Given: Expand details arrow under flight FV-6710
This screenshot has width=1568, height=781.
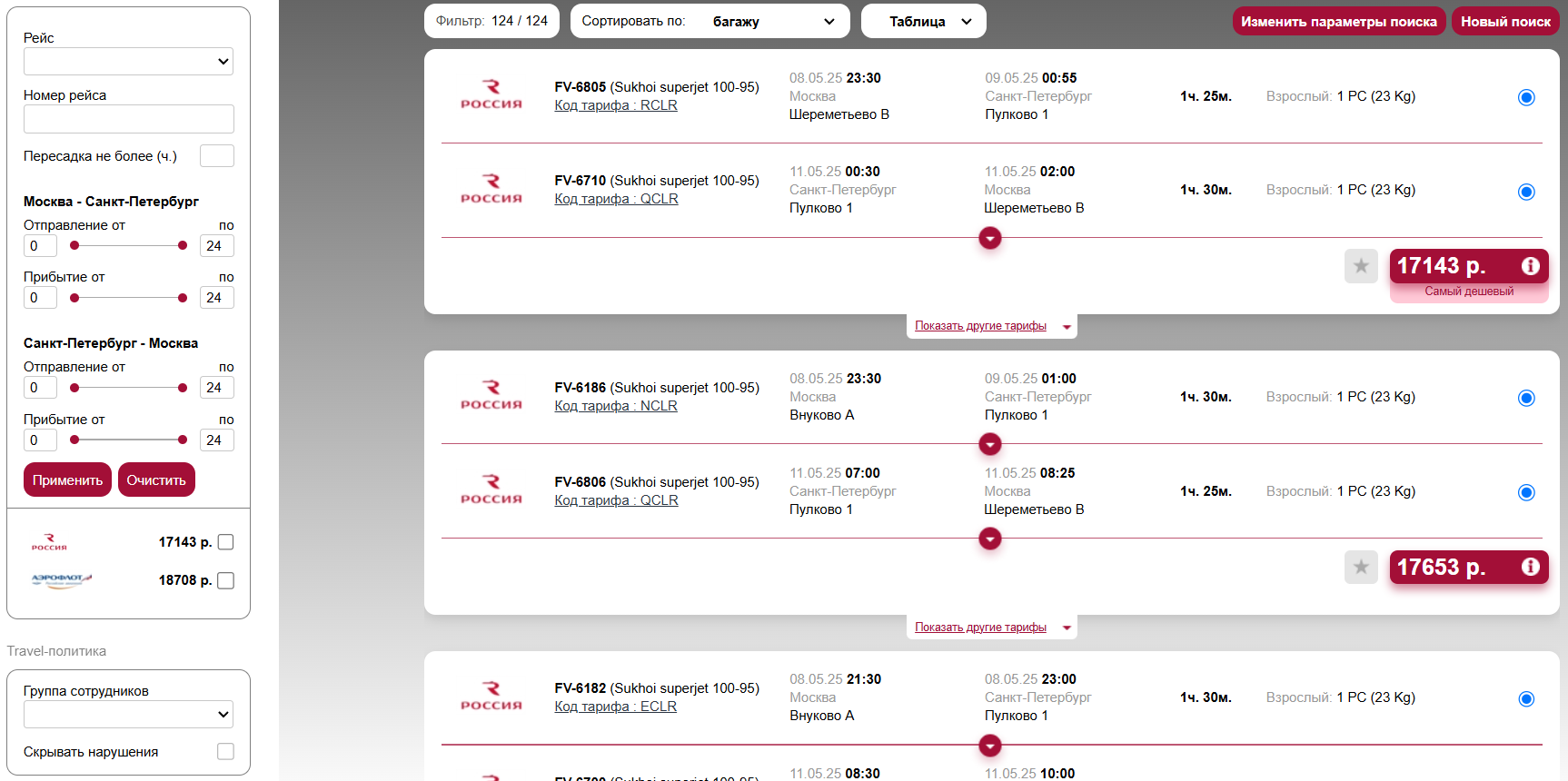Looking at the screenshot, I should [990, 238].
